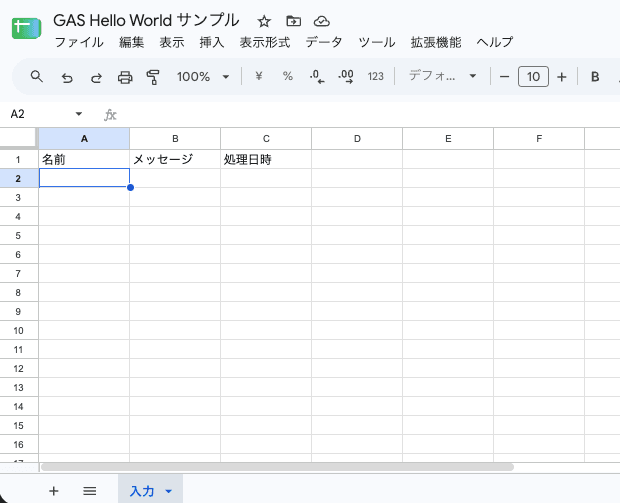The width and height of the screenshot is (620, 503).
Task: Star the GAS Hello World document
Action: [x=264, y=21]
